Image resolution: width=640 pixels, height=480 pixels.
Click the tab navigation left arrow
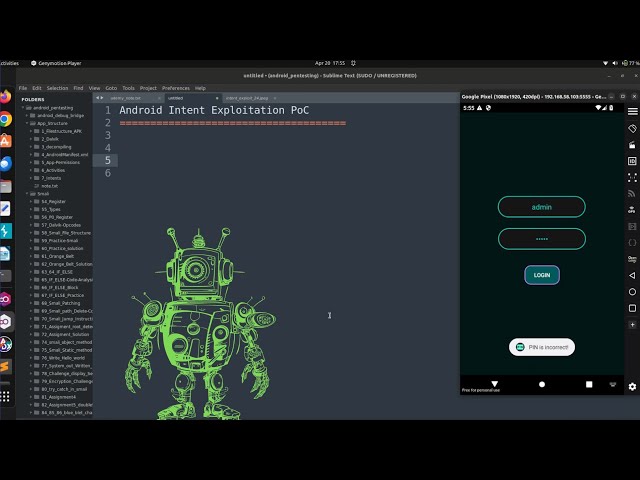(97, 98)
